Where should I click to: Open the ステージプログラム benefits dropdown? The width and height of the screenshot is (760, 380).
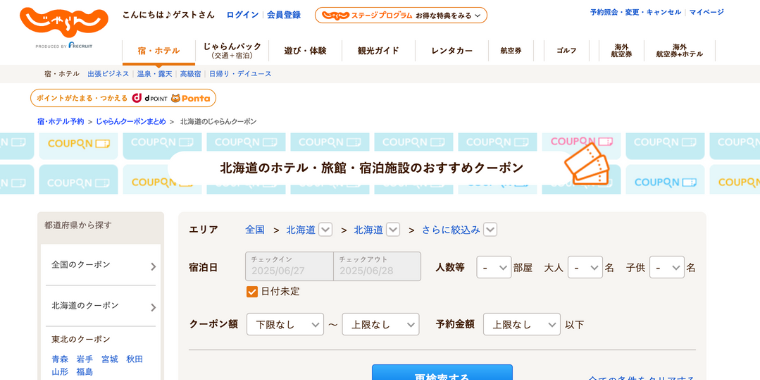[x=401, y=15]
